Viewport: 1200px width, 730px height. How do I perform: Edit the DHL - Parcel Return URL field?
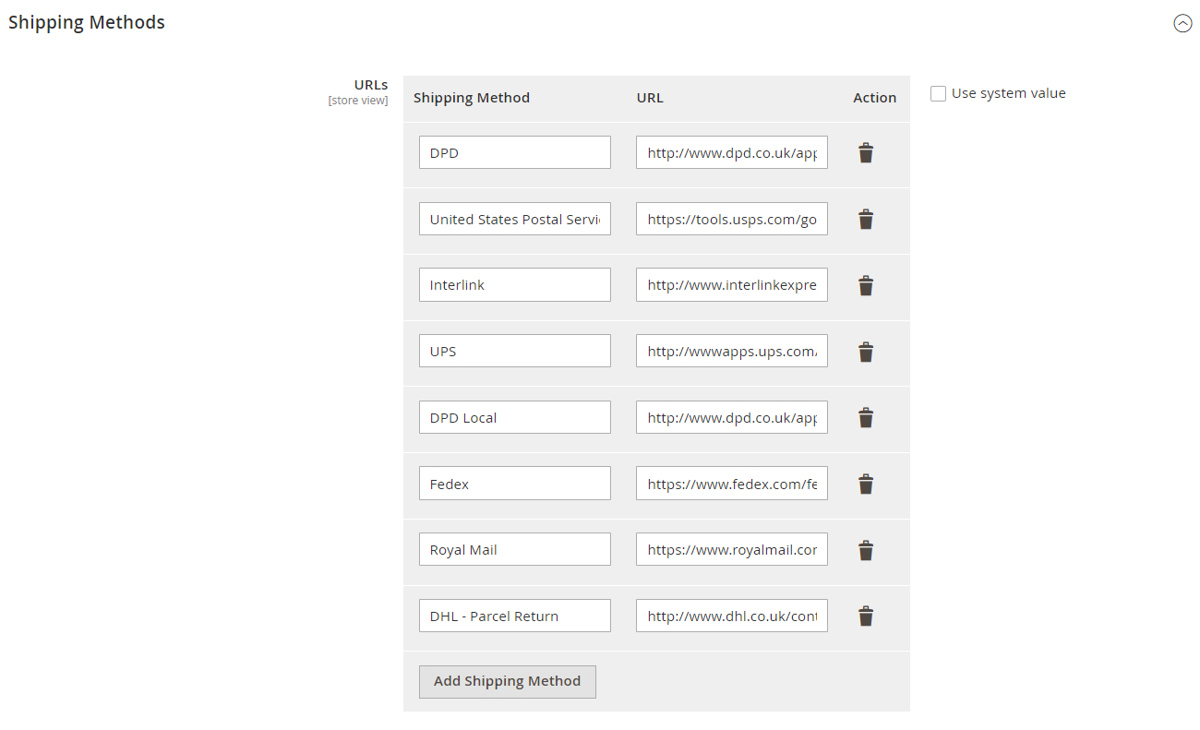pyautogui.click(x=731, y=616)
